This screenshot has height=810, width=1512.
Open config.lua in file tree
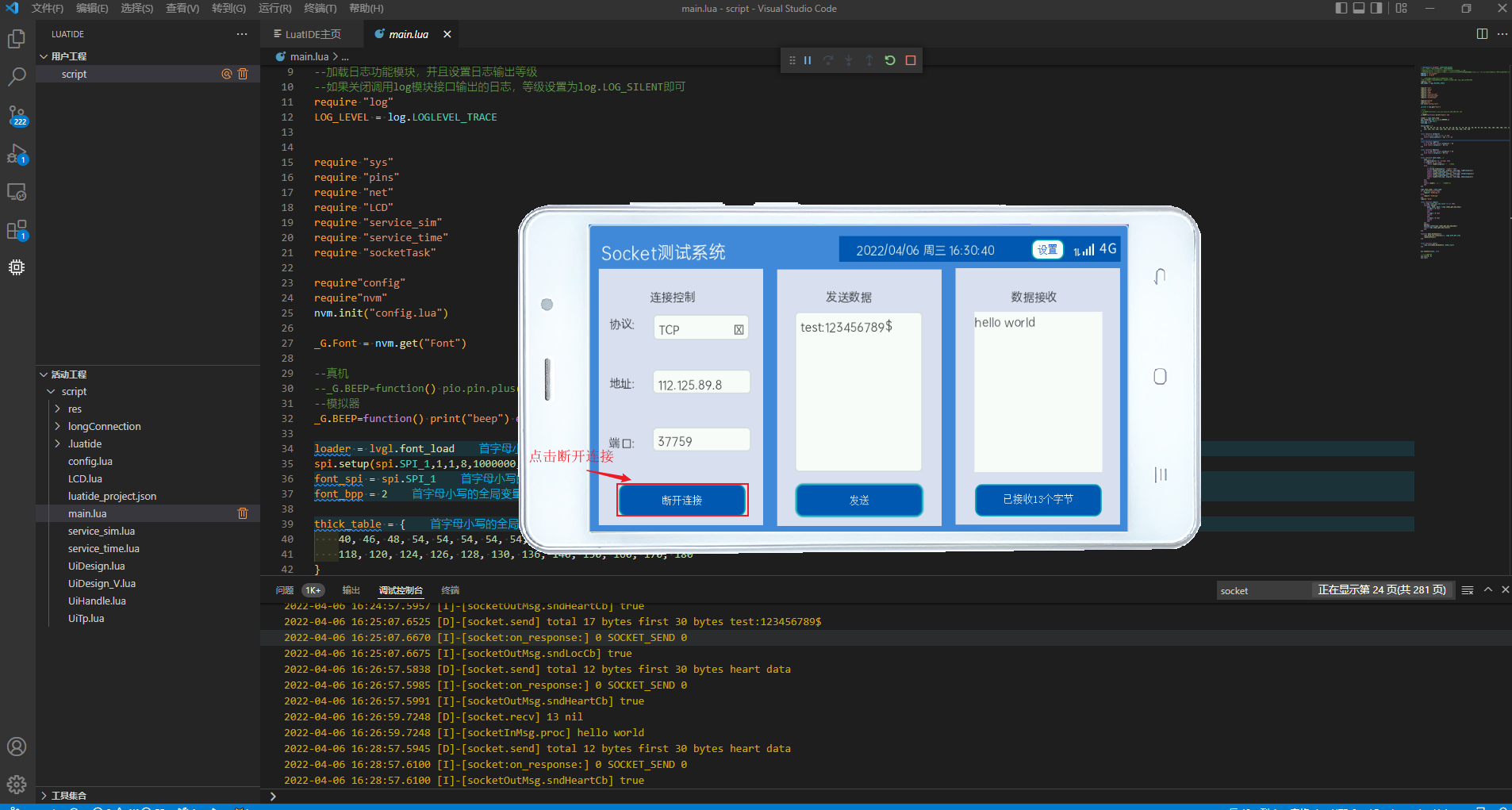(x=90, y=462)
